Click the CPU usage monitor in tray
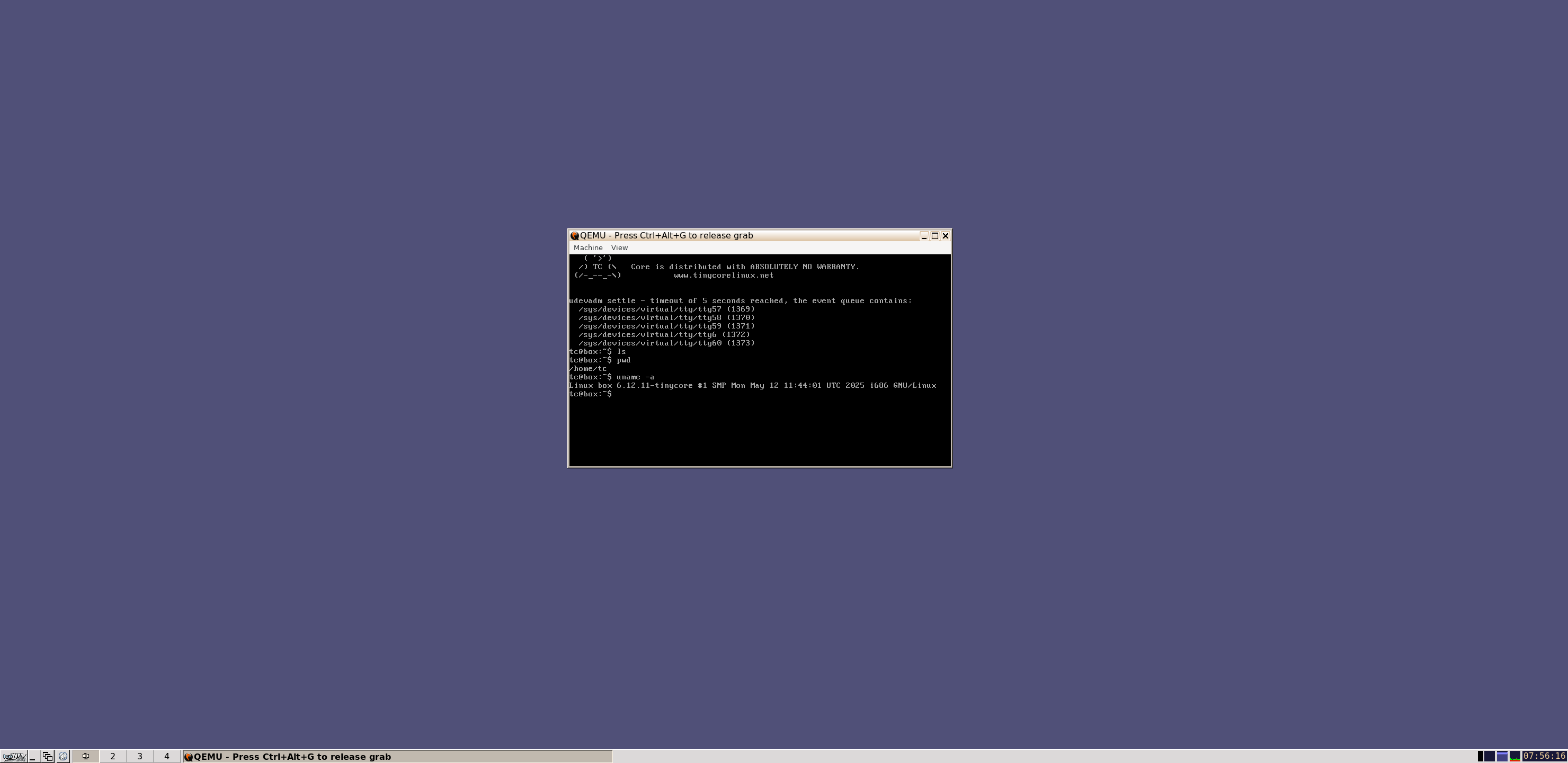The height and width of the screenshot is (763, 1568). [x=1515, y=757]
